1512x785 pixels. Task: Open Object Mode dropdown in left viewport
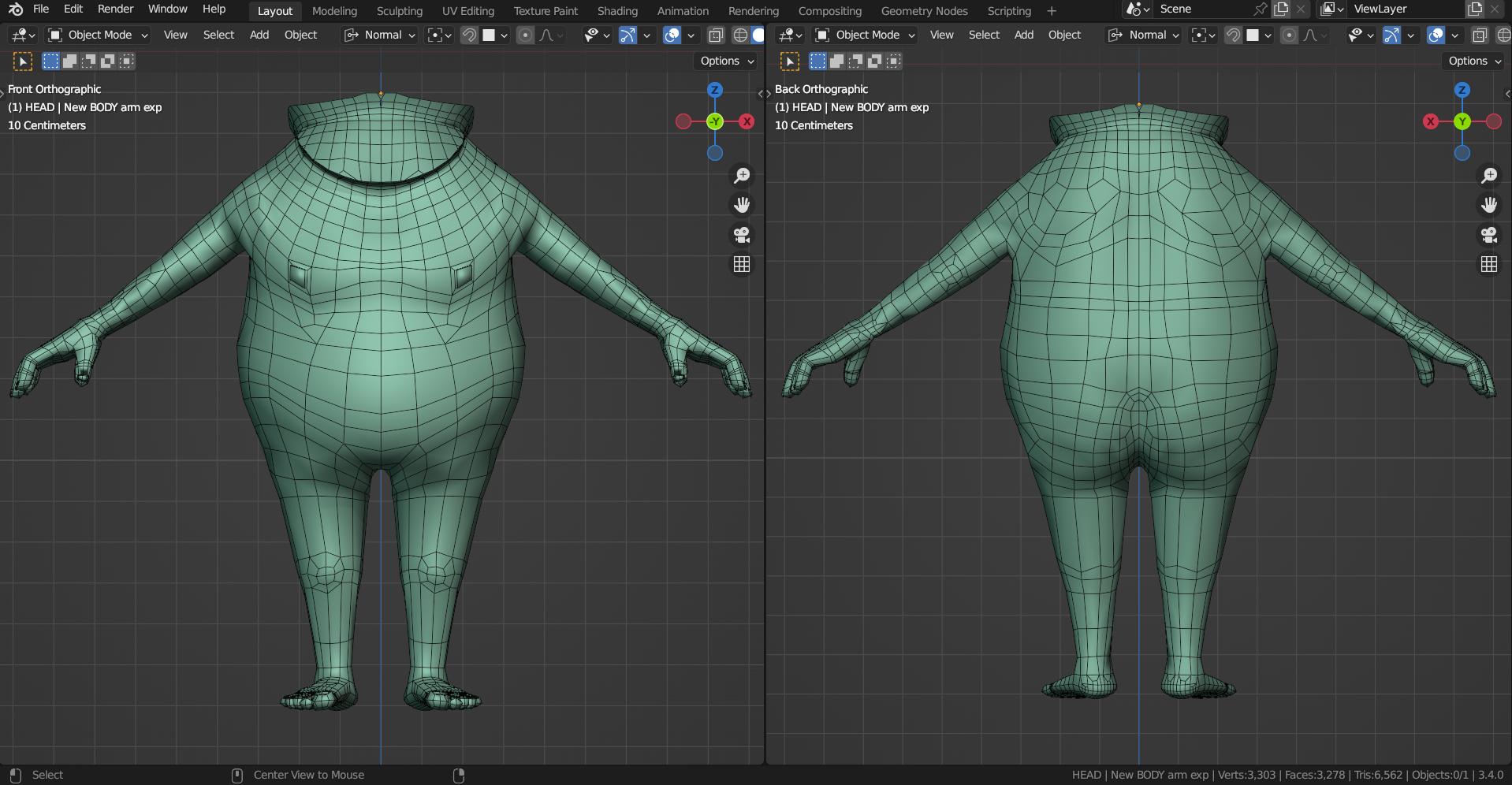[99, 35]
